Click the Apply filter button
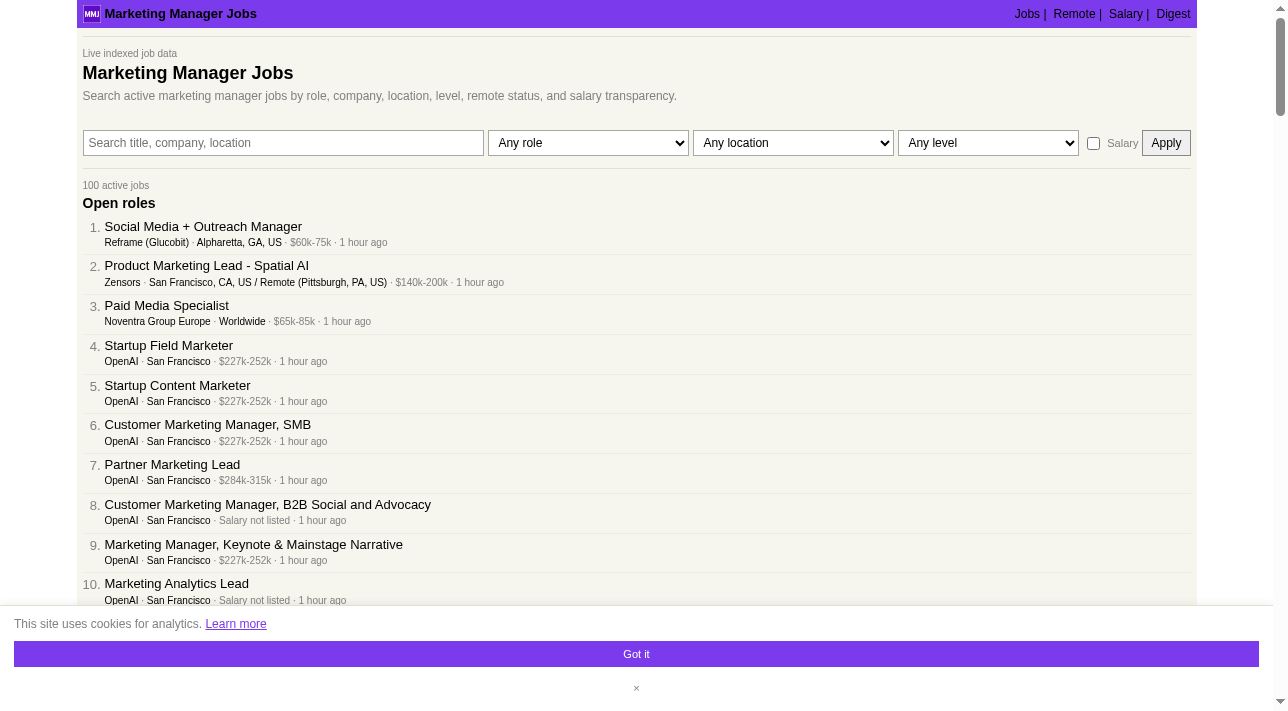The height and width of the screenshot is (711, 1288). (1166, 143)
